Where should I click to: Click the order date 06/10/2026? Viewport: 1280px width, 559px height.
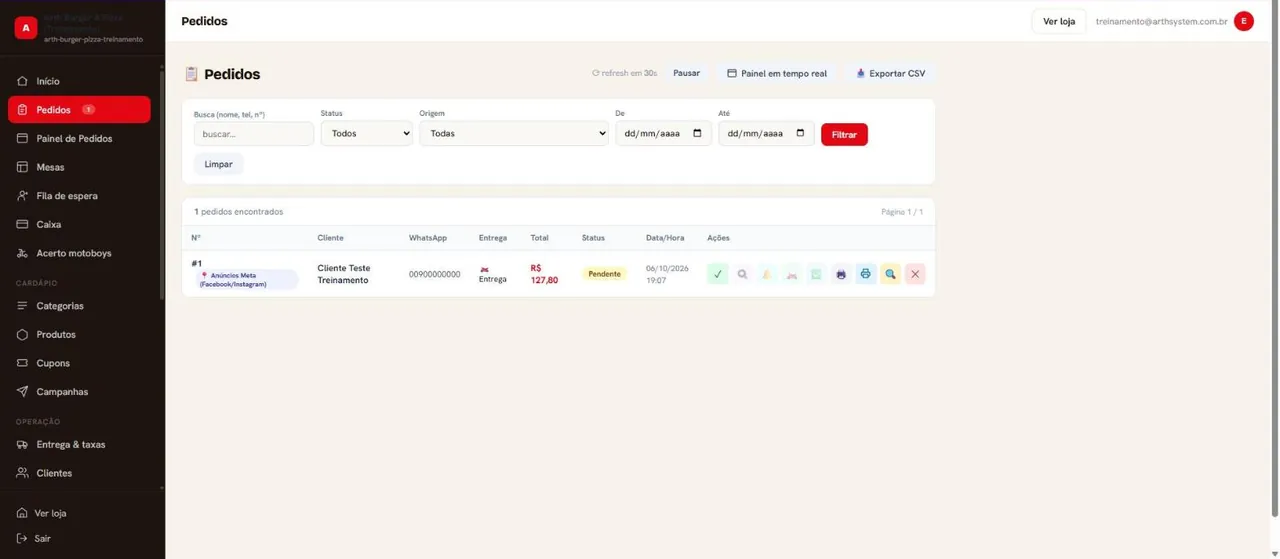click(667, 268)
